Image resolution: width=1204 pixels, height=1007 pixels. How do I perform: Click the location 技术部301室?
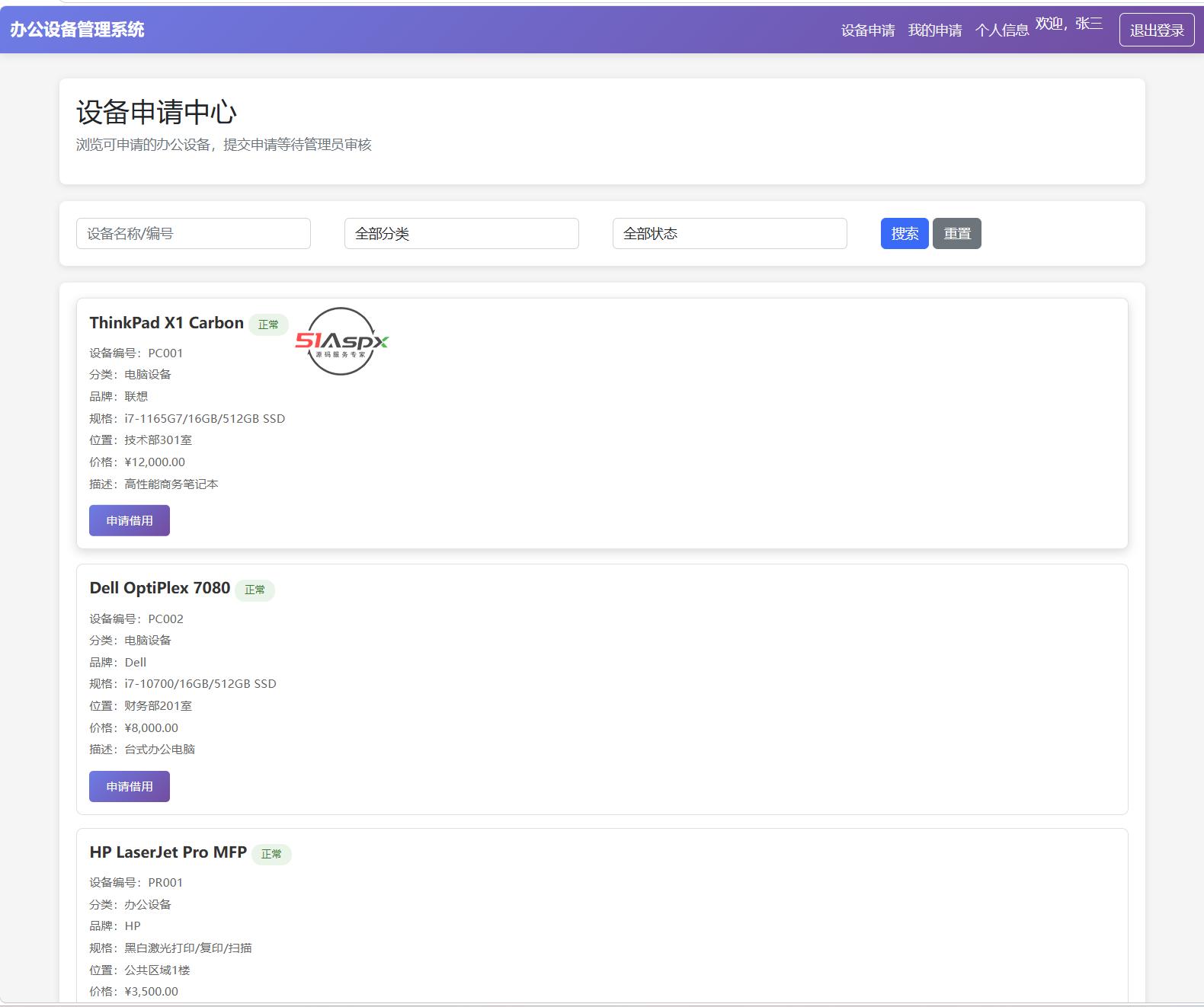(x=159, y=440)
